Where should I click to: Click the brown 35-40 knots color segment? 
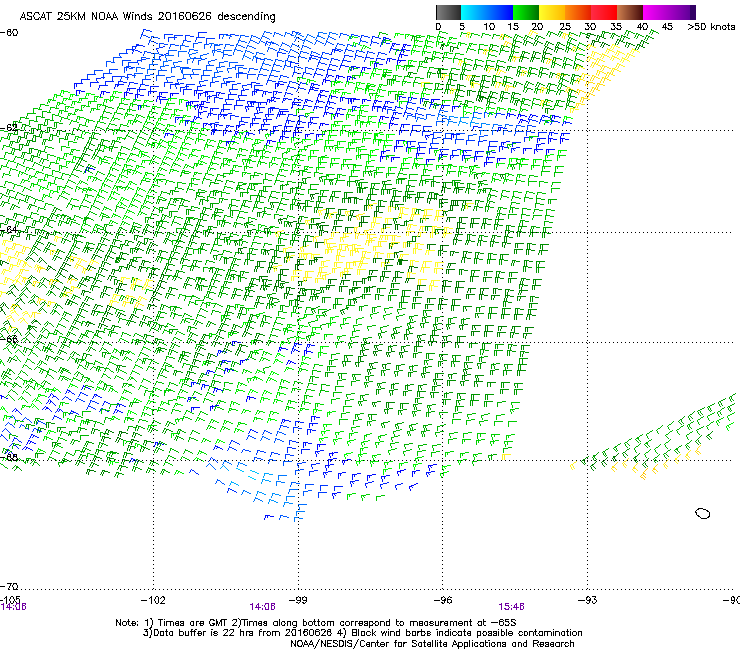[x=630, y=12]
